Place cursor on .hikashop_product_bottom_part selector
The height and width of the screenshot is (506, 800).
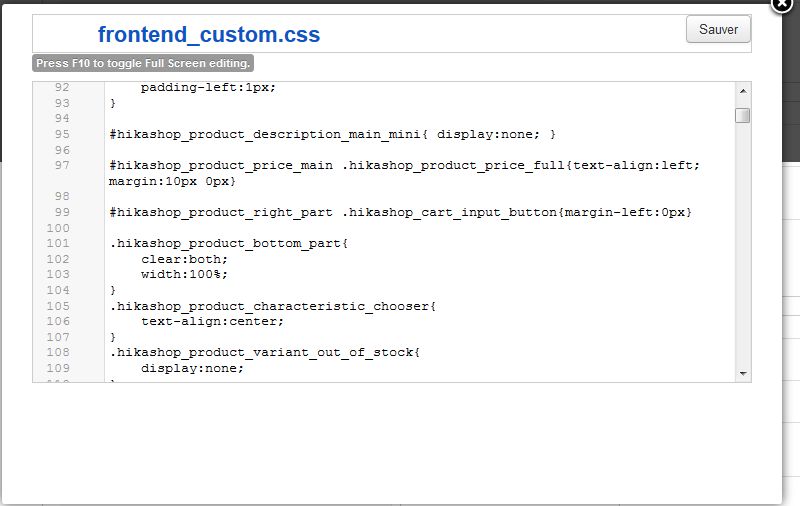(x=229, y=243)
